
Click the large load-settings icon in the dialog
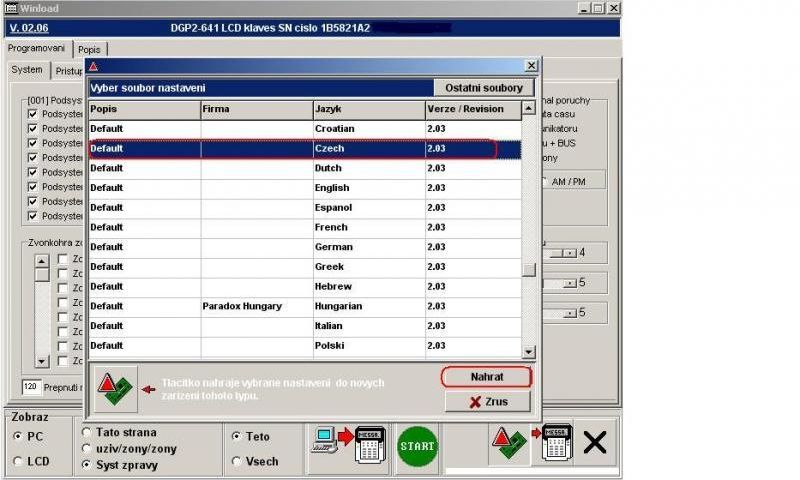tap(117, 389)
